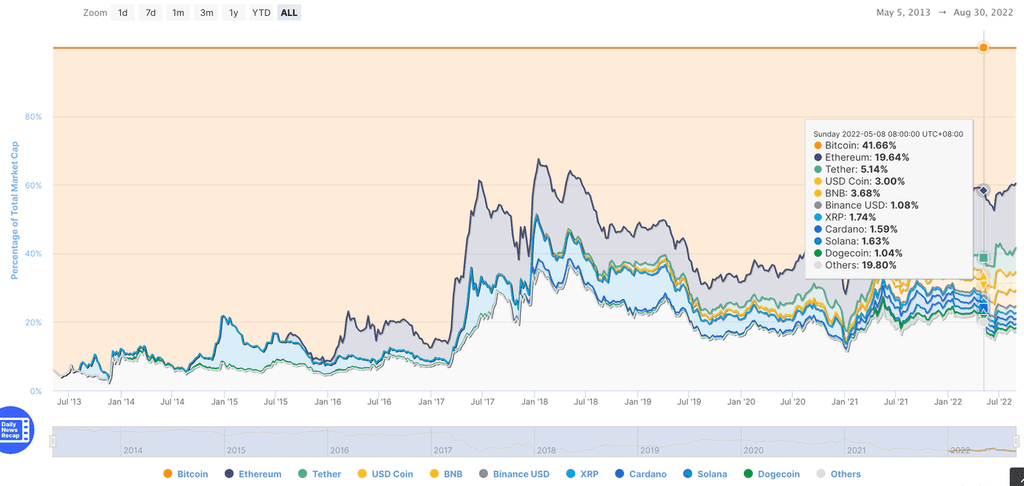This screenshot has width=1024, height=486.
Task: Switch zoom to 1y
Action: tap(234, 13)
